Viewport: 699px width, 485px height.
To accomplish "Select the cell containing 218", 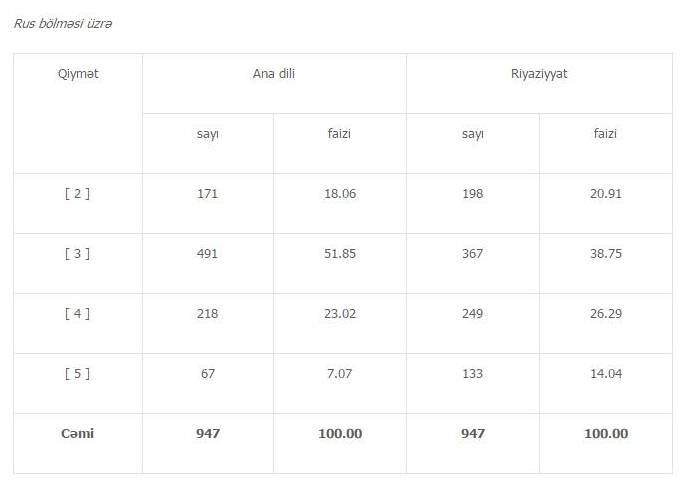I will coord(208,314).
